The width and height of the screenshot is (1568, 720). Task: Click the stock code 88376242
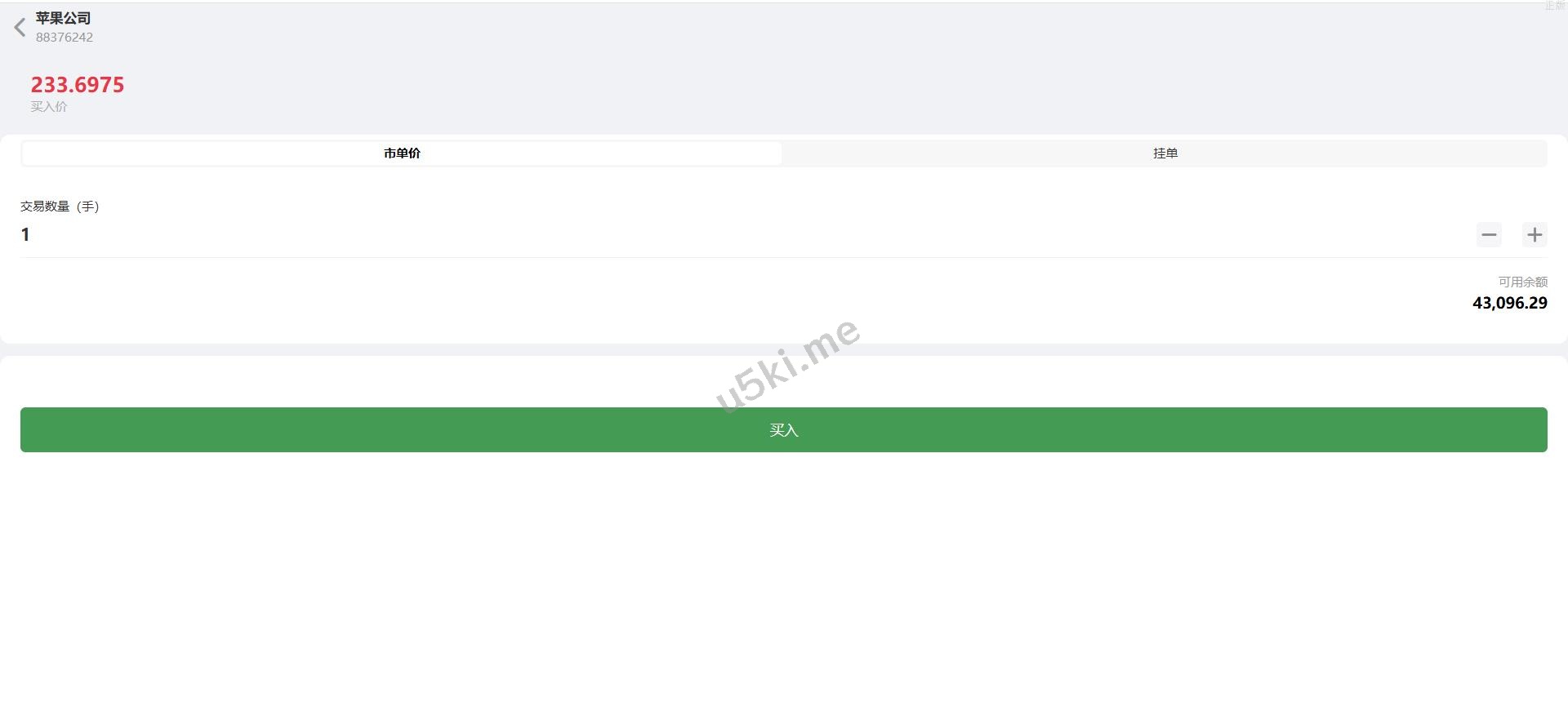pos(65,38)
